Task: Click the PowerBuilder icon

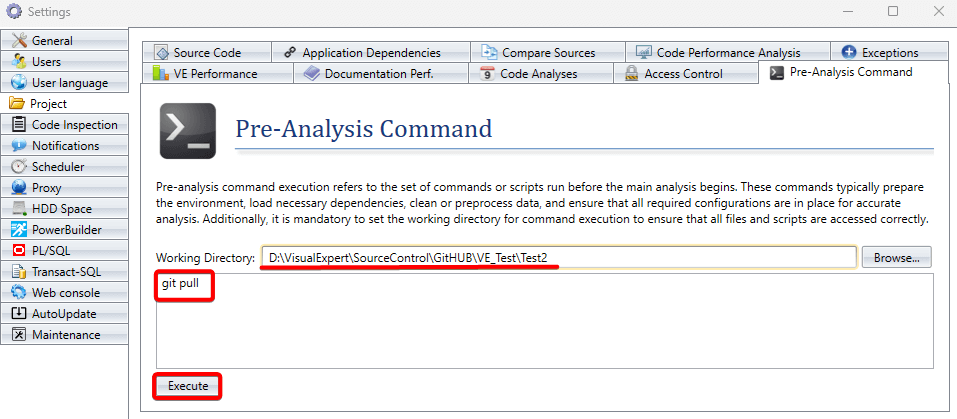Action: (20, 230)
